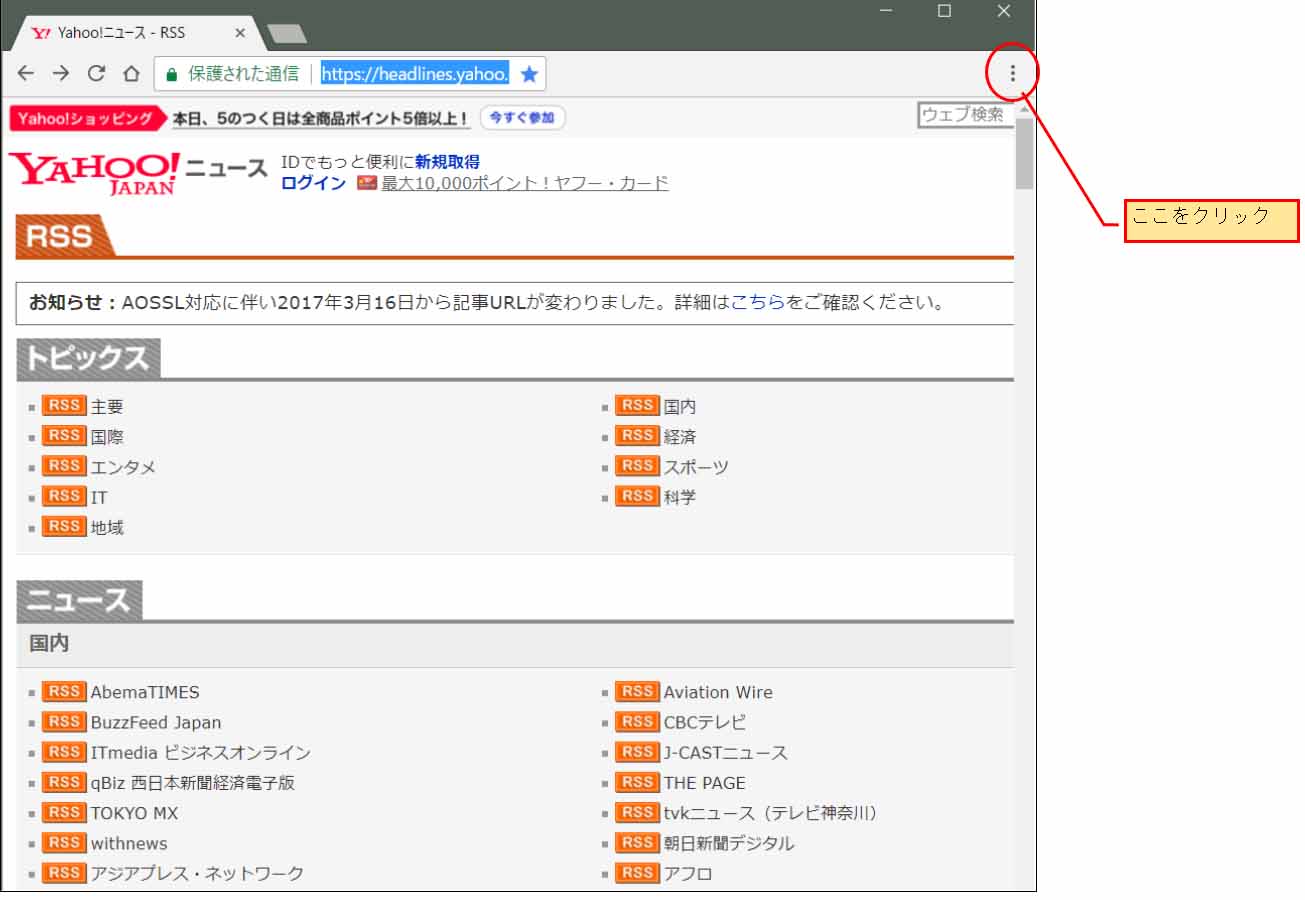Click the RSS icon for 朝日新聞デジタル

coord(637,842)
